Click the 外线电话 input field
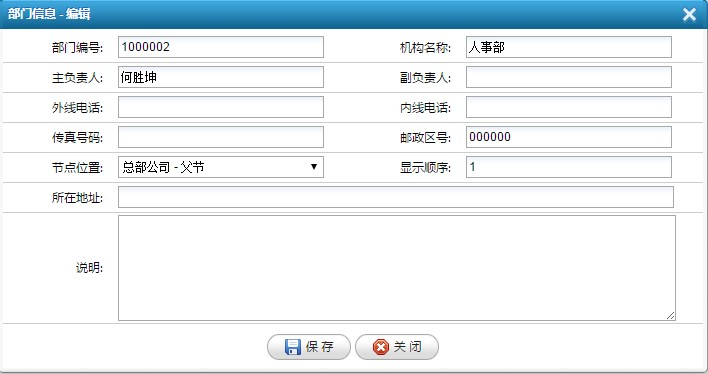Image resolution: width=708 pixels, height=374 pixels. pos(221,107)
